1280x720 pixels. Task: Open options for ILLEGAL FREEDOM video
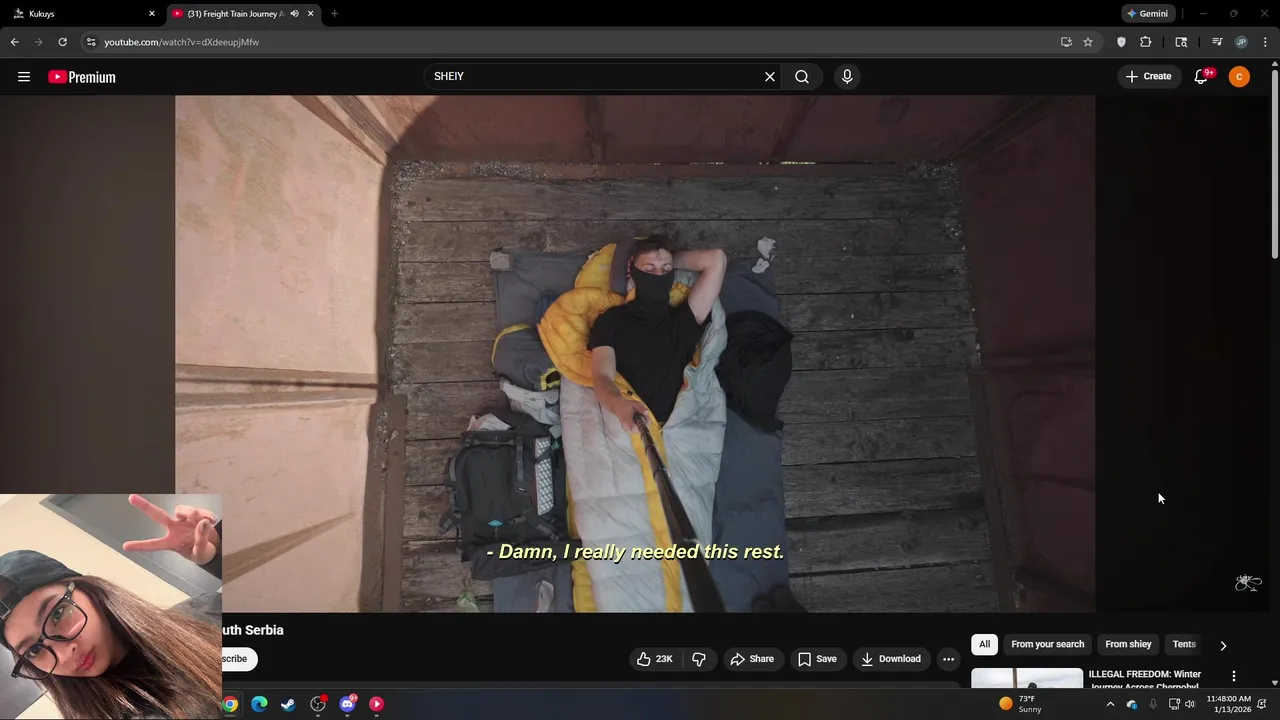pos(1233,676)
